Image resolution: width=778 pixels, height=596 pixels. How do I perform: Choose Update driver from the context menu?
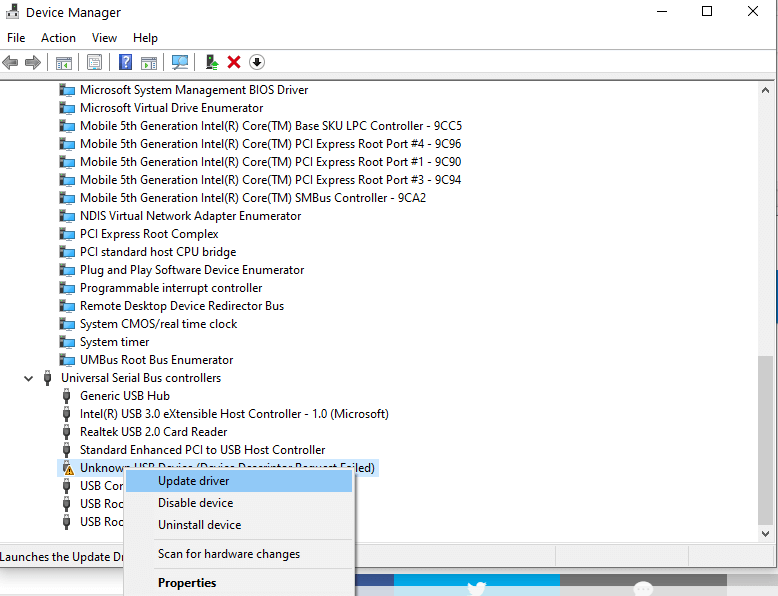click(x=193, y=481)
